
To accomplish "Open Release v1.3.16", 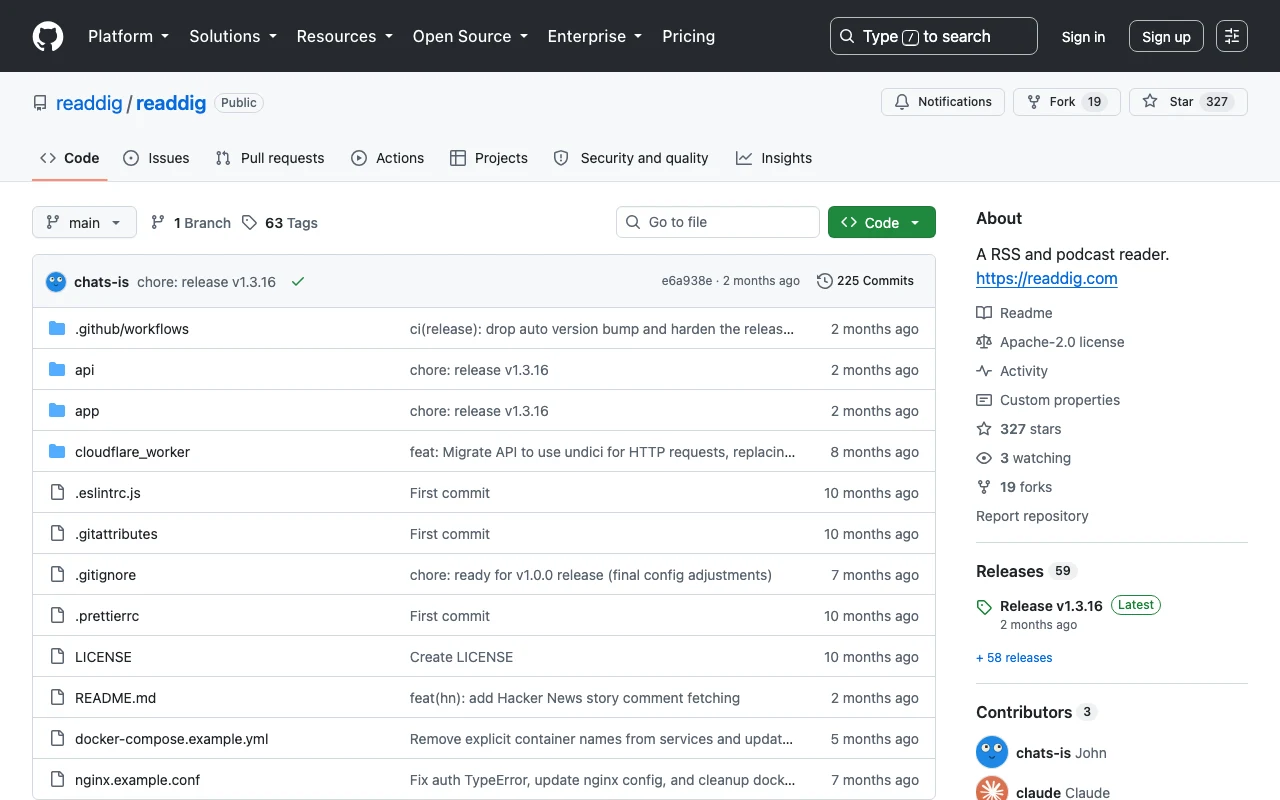I will [x=1051, y=606].
